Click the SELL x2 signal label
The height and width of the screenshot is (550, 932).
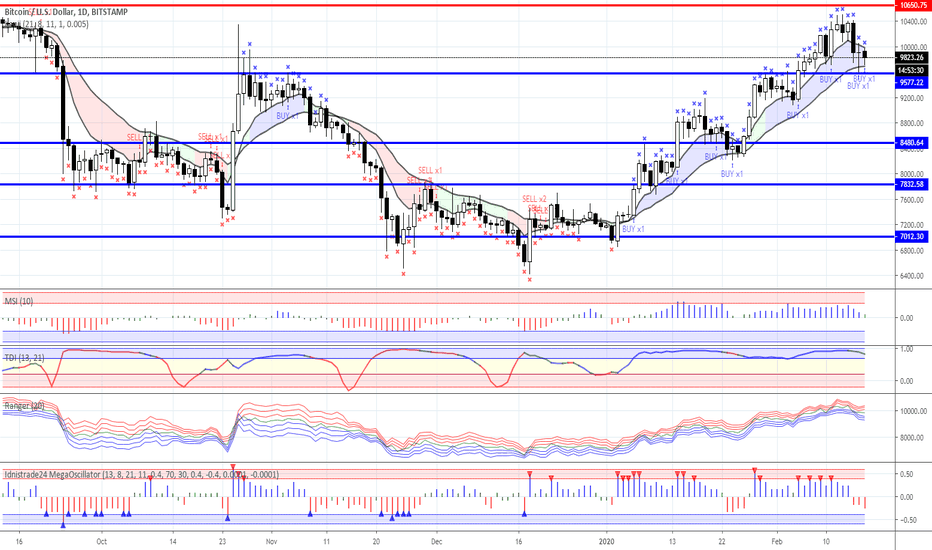coord(534,199)
